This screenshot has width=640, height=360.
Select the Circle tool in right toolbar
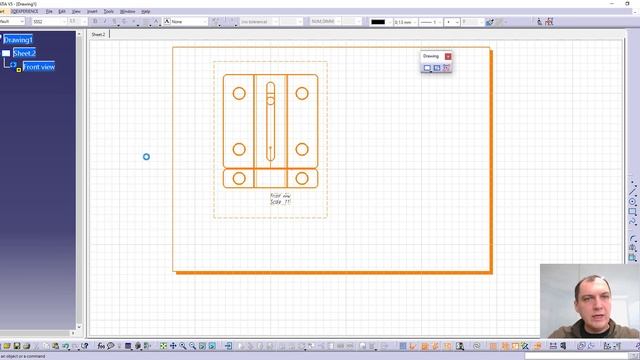click(x=633, y=202)
